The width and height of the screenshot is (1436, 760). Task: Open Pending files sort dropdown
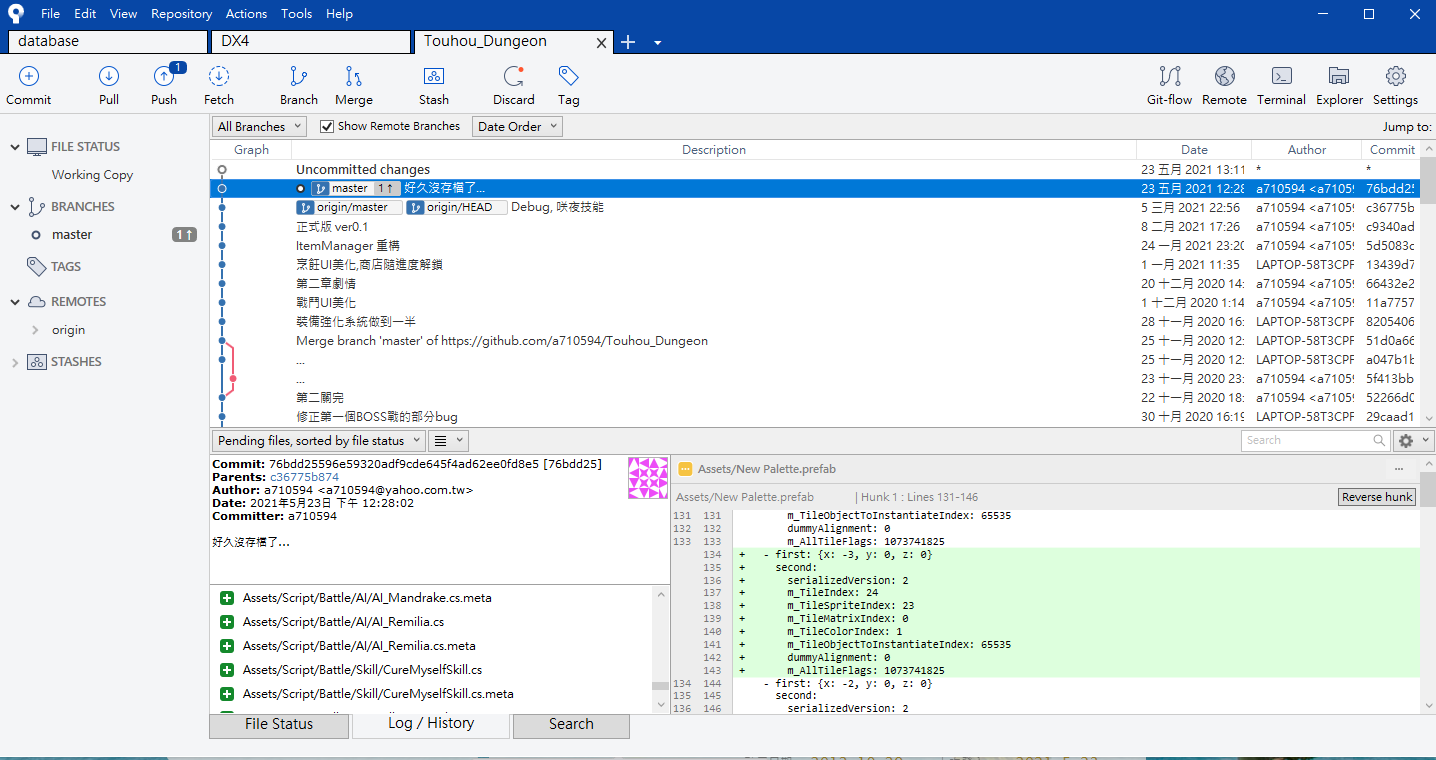(x=318, y=440)
